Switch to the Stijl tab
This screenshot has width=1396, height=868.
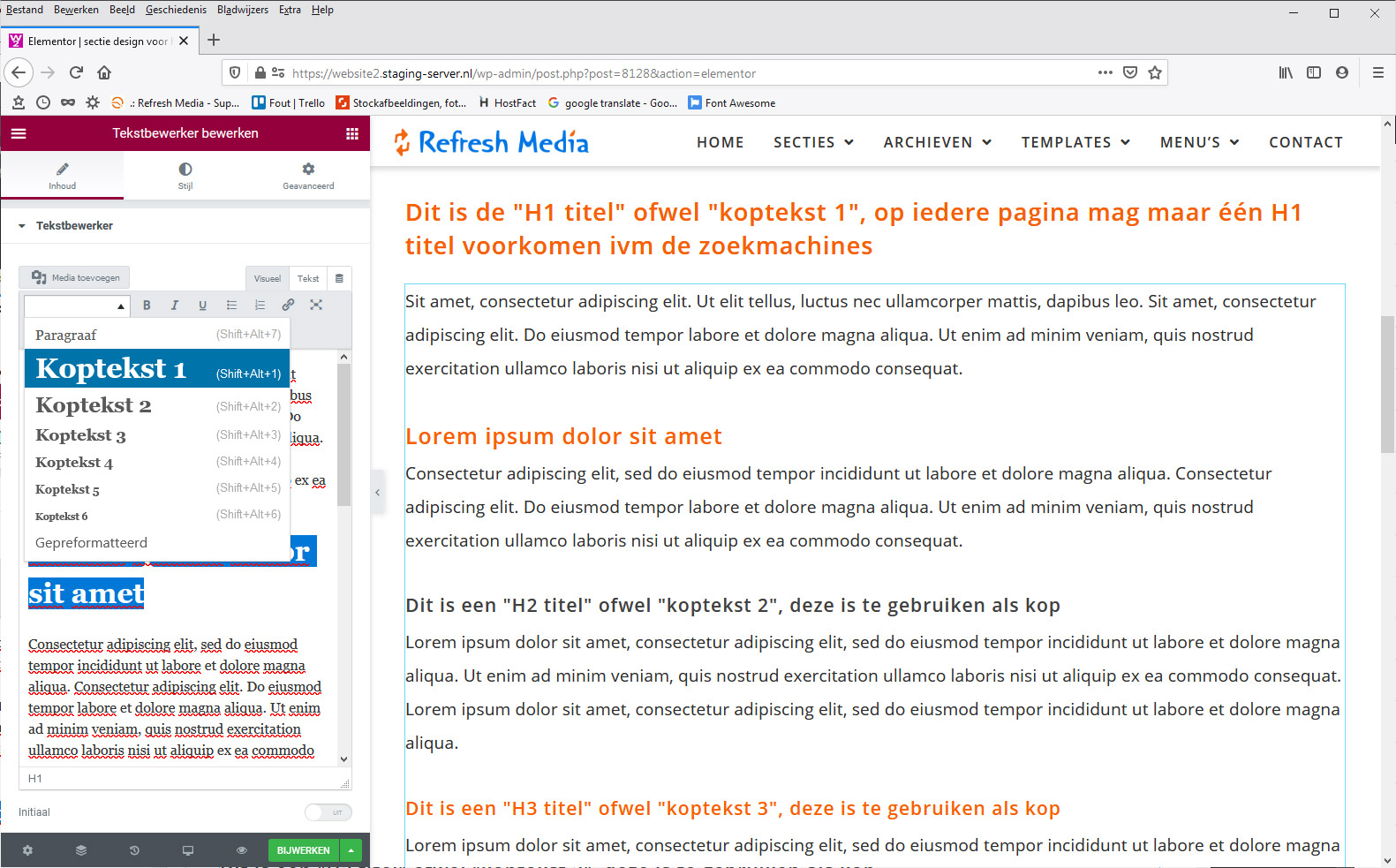(x=185, y=175)
